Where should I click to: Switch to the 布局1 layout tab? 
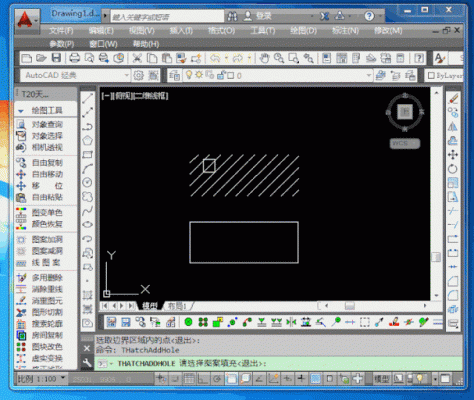[177, 306]
